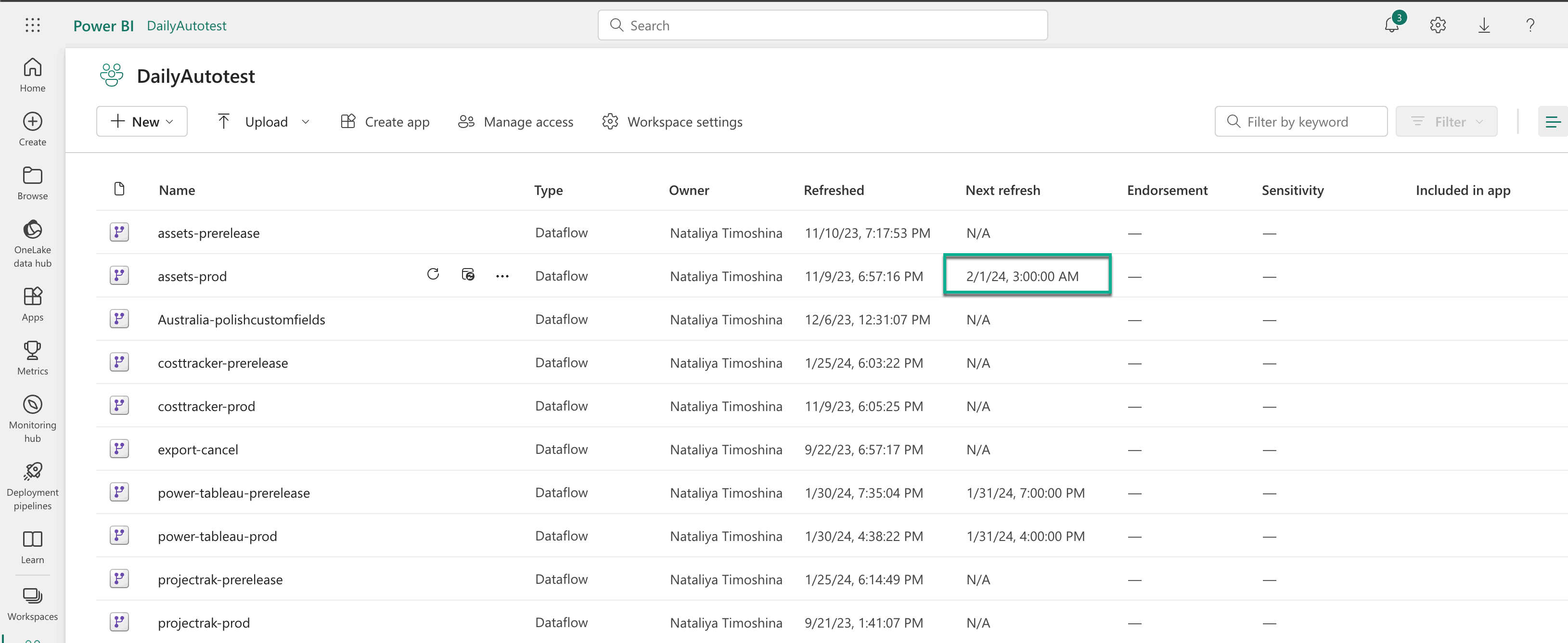
Task: Sort by Refreshed column header
Action: [833, 190]
